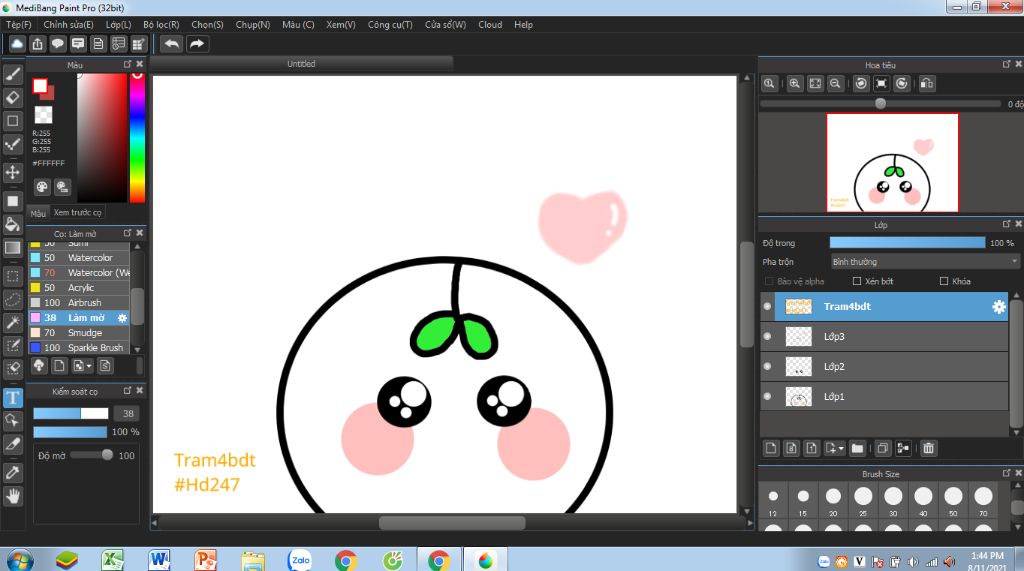Select the Hand pan tool
Viewport: 1024px width, 571px height.
coord(12,497)
